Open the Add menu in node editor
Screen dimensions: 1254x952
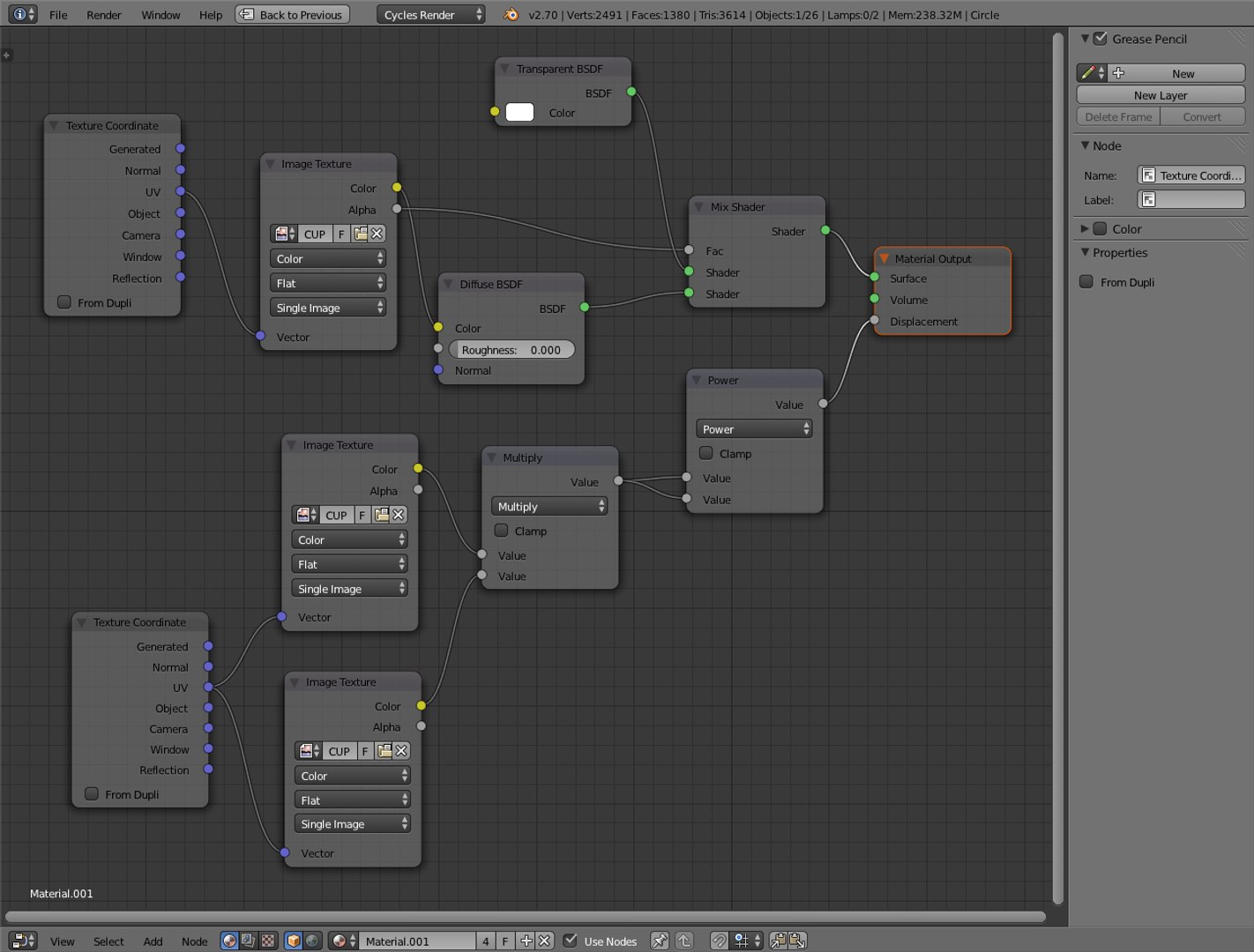pyautogui.click(x=153, y=941)
